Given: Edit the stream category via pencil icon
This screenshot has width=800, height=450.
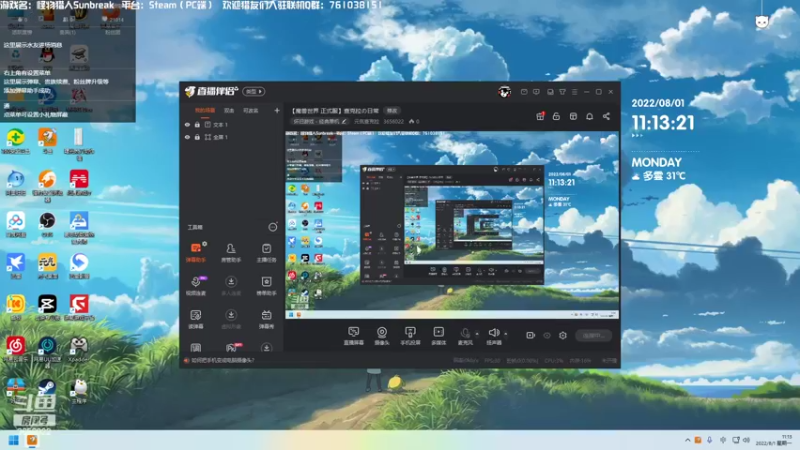Looking at the screenshot, I should click(x=344, y=121).
